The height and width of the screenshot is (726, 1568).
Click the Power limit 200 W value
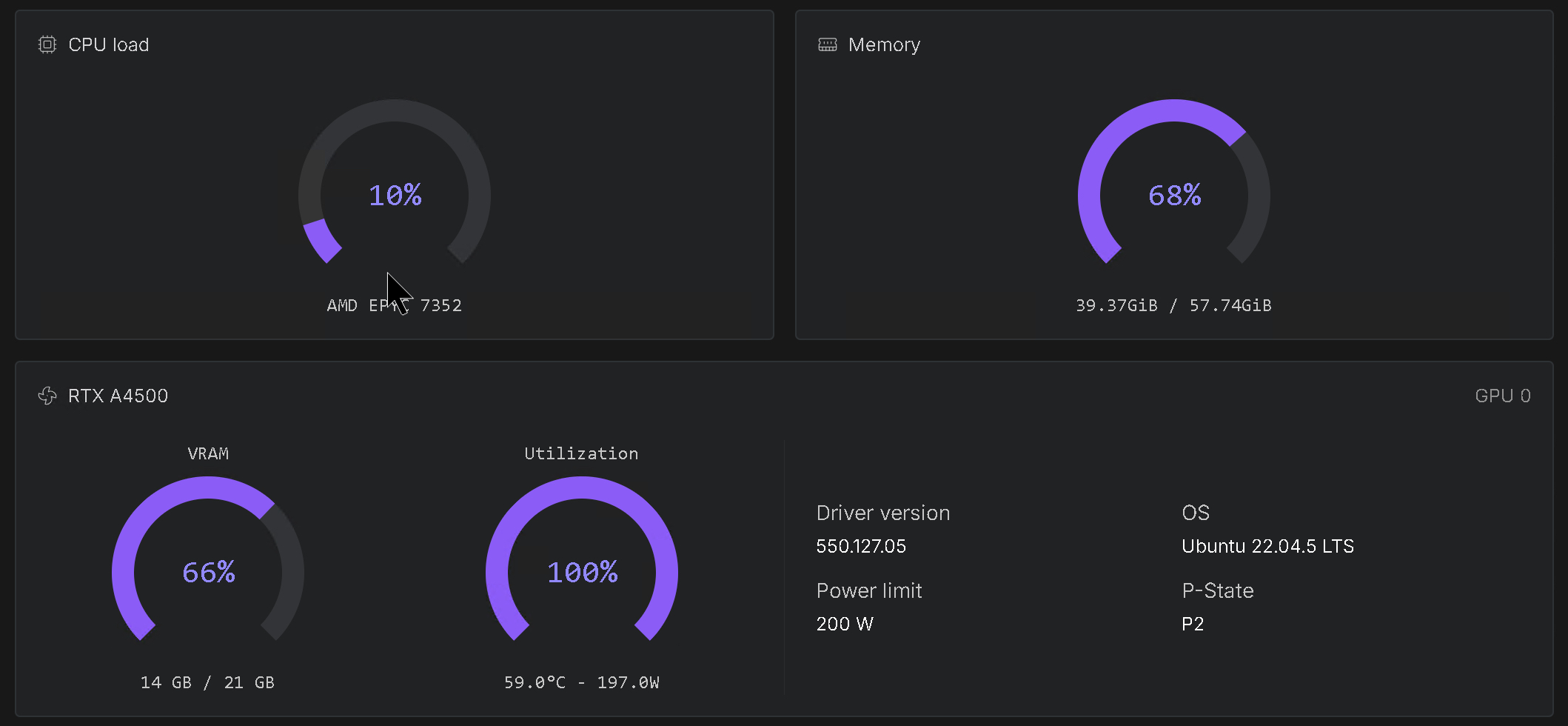point(845,624)
